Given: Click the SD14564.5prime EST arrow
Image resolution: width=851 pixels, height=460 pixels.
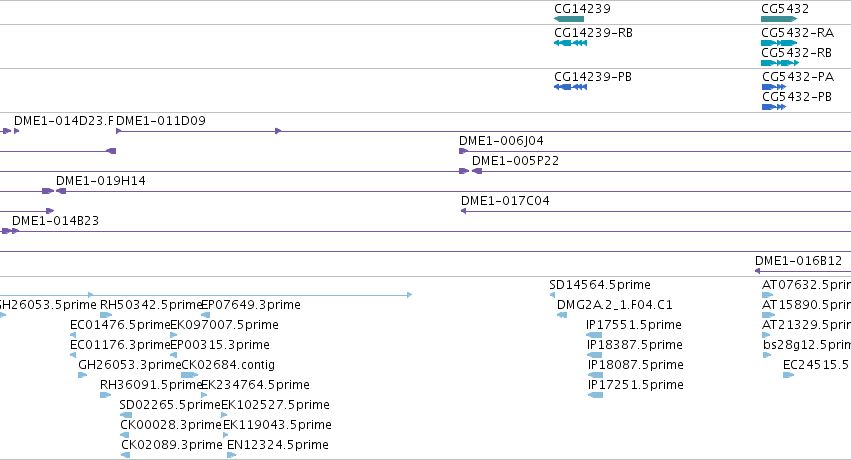Looking at the screenshot, I should 552,295.
